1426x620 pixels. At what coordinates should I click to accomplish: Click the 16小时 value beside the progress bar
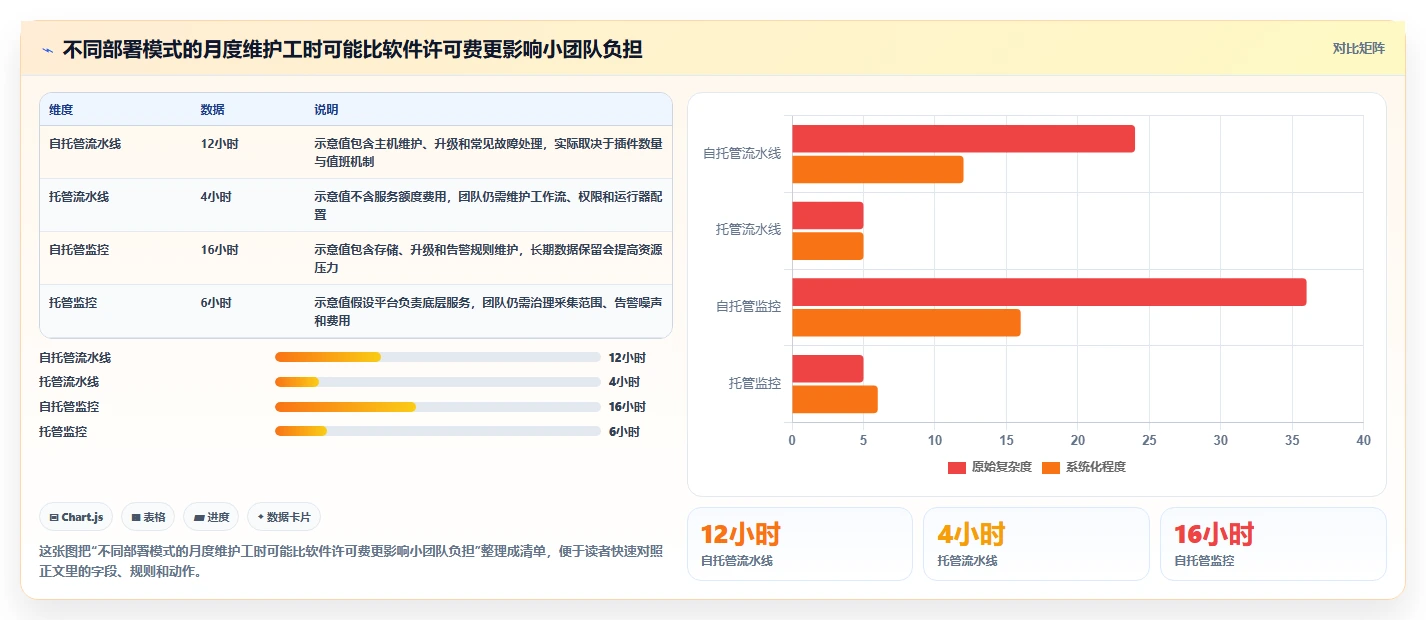coord(627,407)
